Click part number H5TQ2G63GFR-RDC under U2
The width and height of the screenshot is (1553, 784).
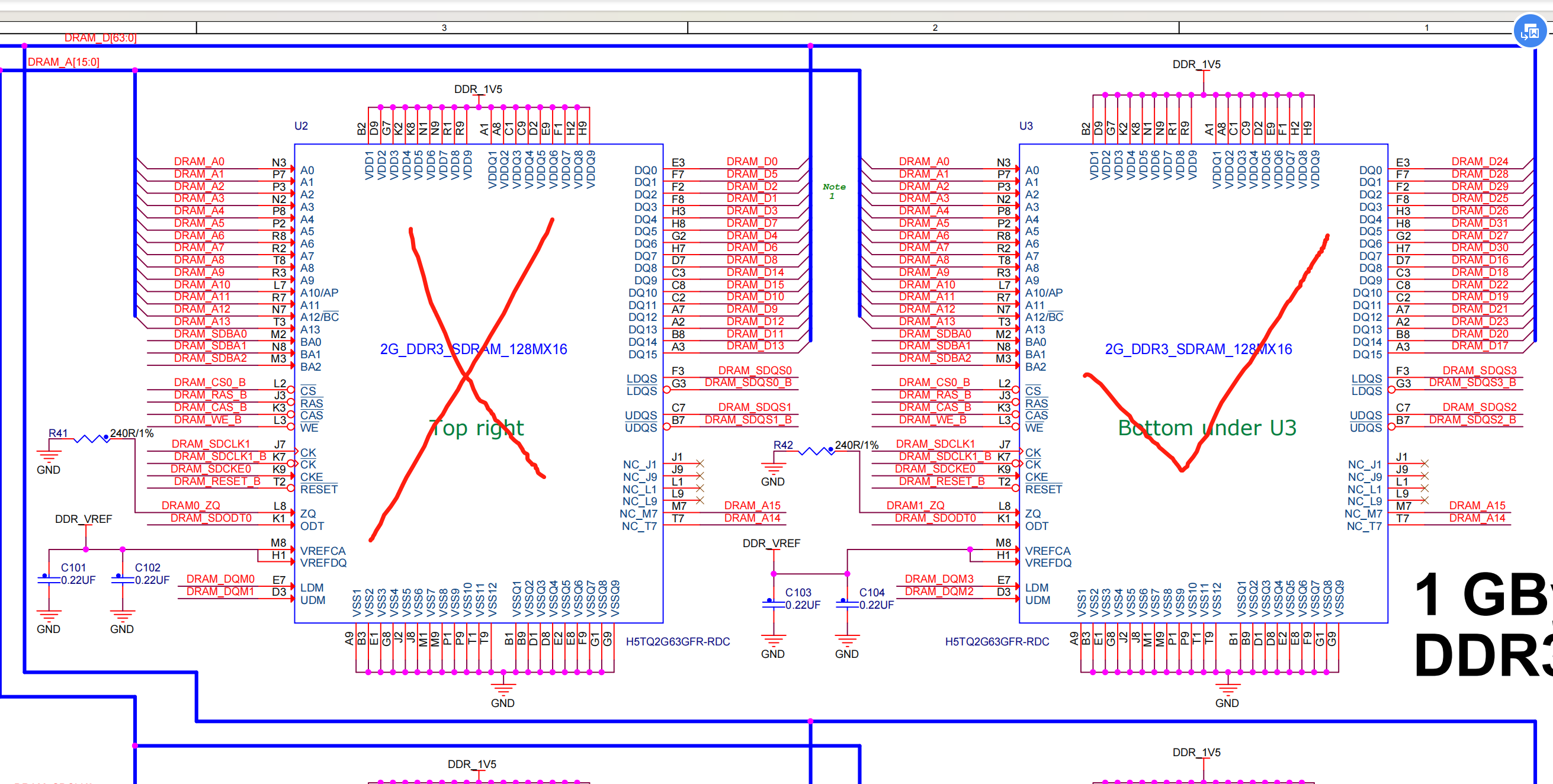pyautogui.click(x=678, y=641)
